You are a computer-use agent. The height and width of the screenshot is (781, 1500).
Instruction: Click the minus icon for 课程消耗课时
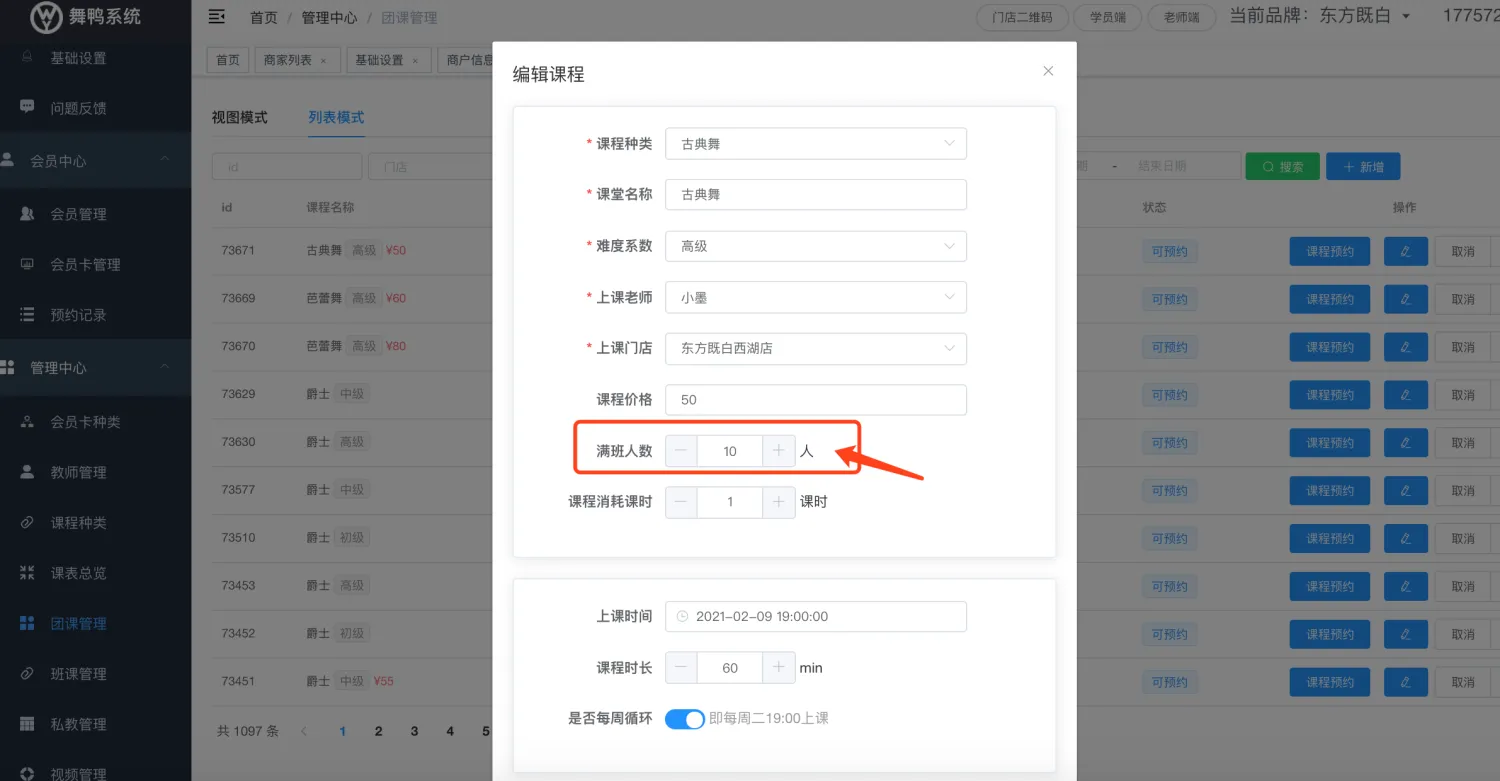(x=681, y=502)
